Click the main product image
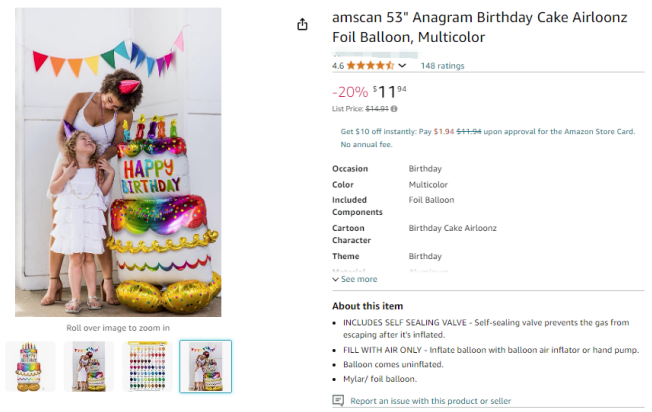The image size is (652, 412). point(117,162)
